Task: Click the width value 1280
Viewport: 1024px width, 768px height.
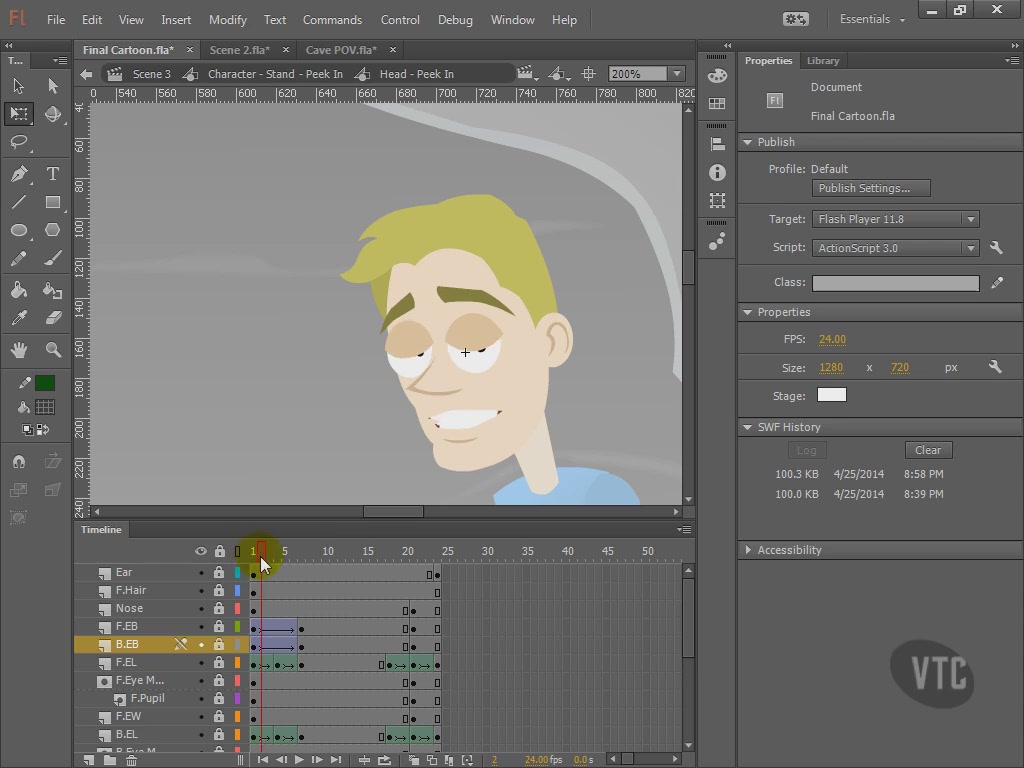Action: 831,368
